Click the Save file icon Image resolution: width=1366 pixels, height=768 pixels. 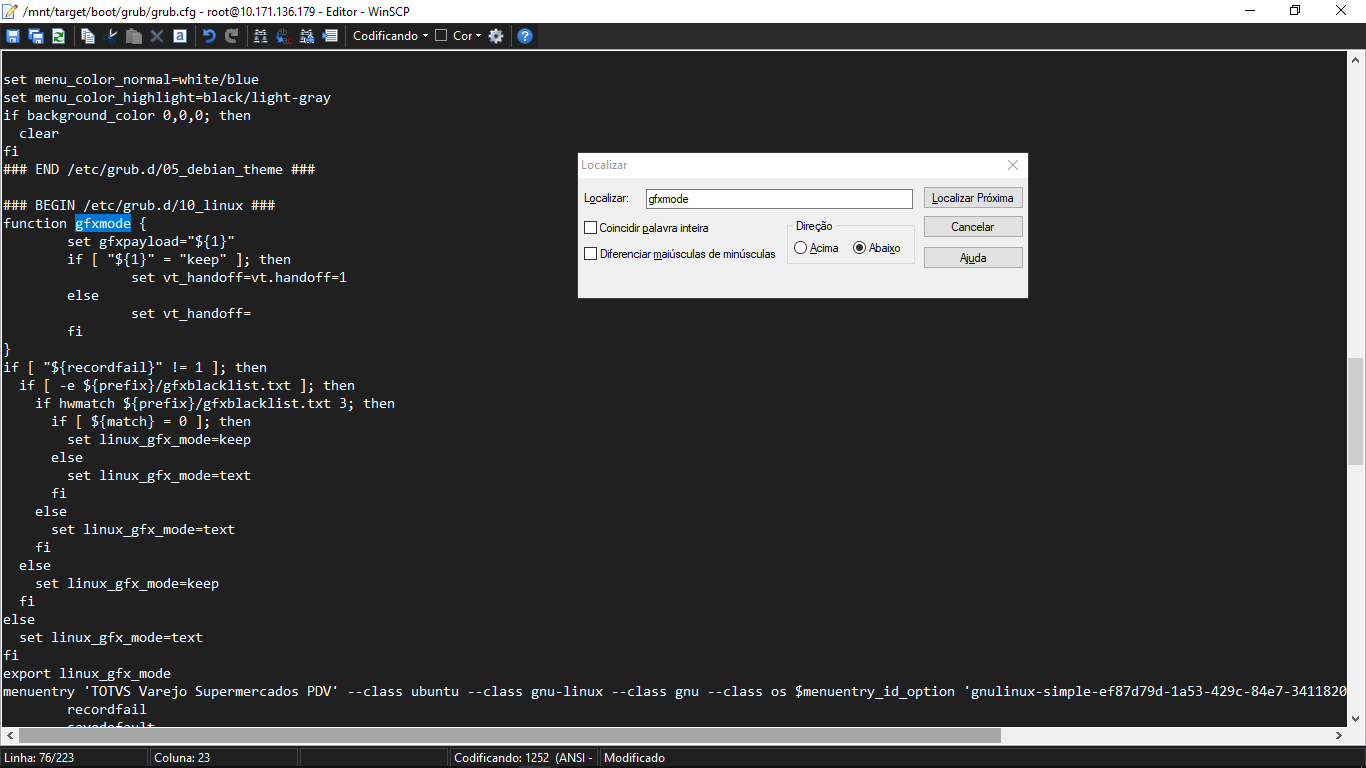[13, 36]
